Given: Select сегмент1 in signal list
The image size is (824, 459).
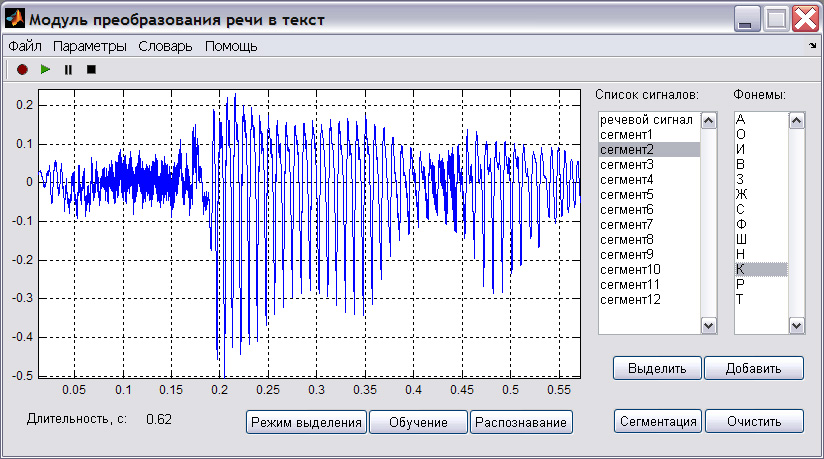Looking at the screenshot, I should point(650,135).
